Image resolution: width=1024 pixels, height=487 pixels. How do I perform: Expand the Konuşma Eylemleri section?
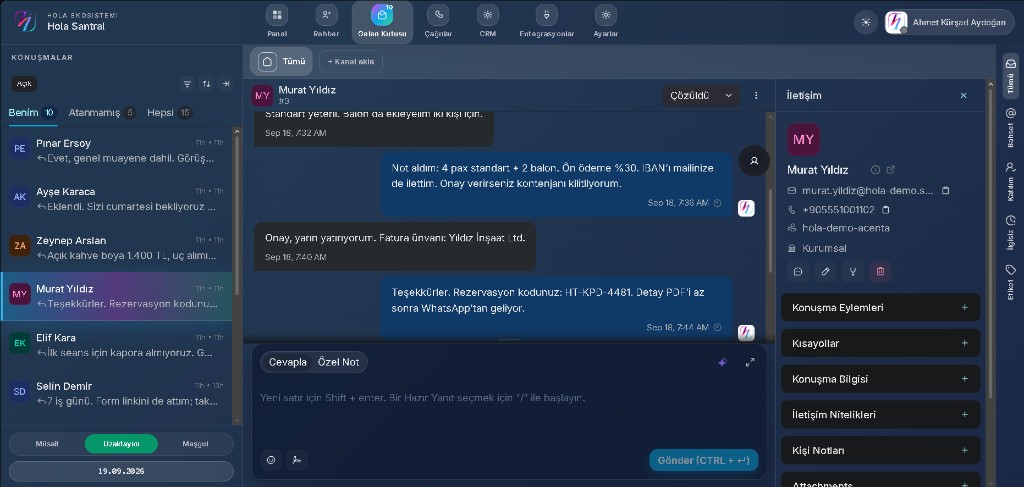pos(880,307)
